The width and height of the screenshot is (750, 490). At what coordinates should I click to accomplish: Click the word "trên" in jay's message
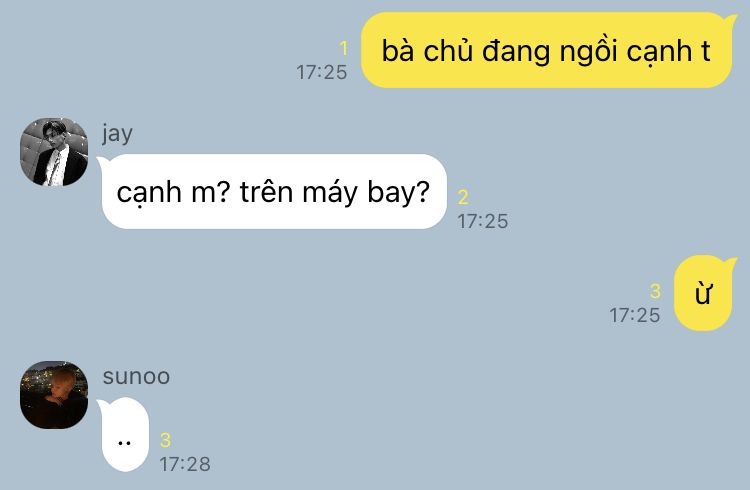point(266,191)
